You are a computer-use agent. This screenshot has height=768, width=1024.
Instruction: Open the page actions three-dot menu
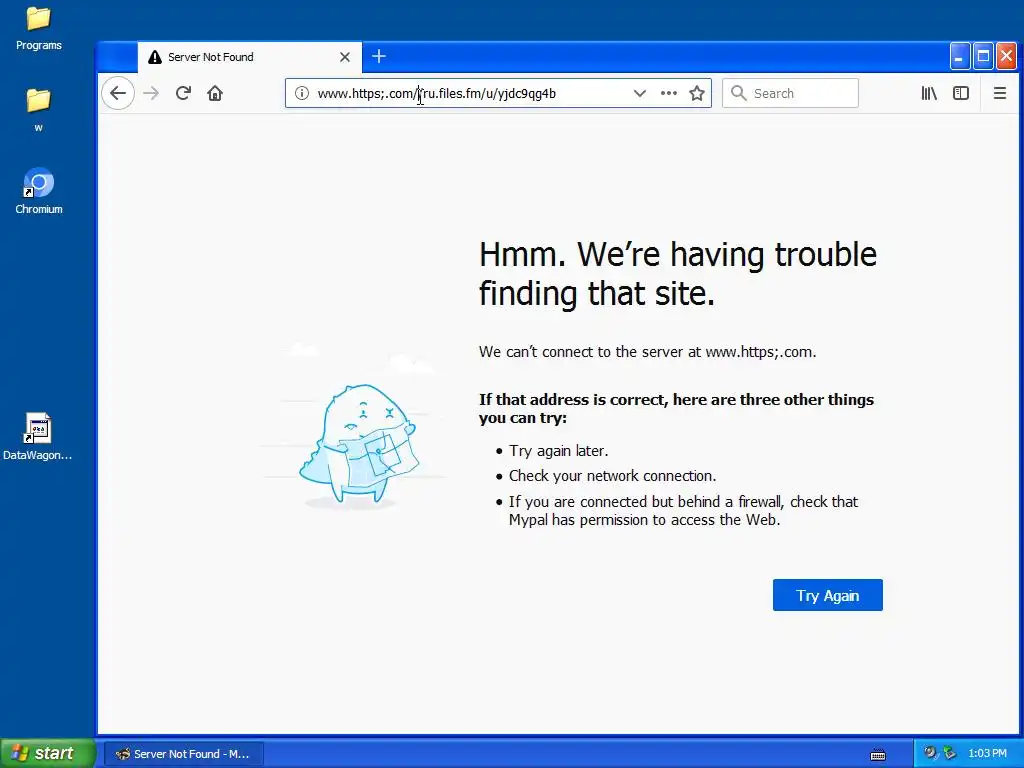(x=669, y=93)
